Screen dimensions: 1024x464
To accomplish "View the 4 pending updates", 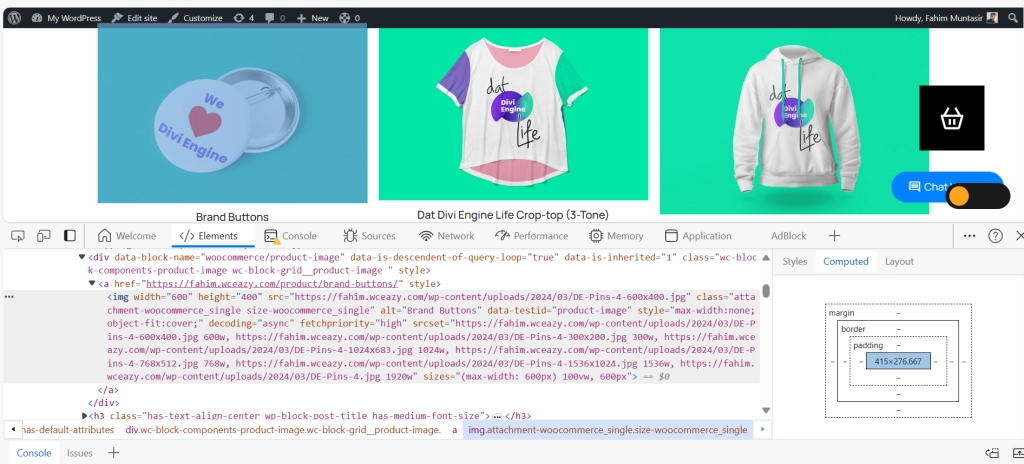I will pos(243,18).
